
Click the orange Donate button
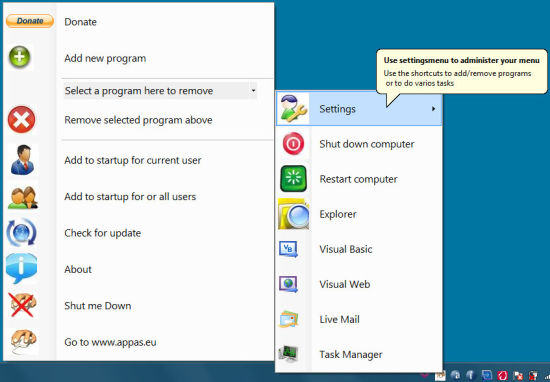pyautogui.click(x=30, y=21)
